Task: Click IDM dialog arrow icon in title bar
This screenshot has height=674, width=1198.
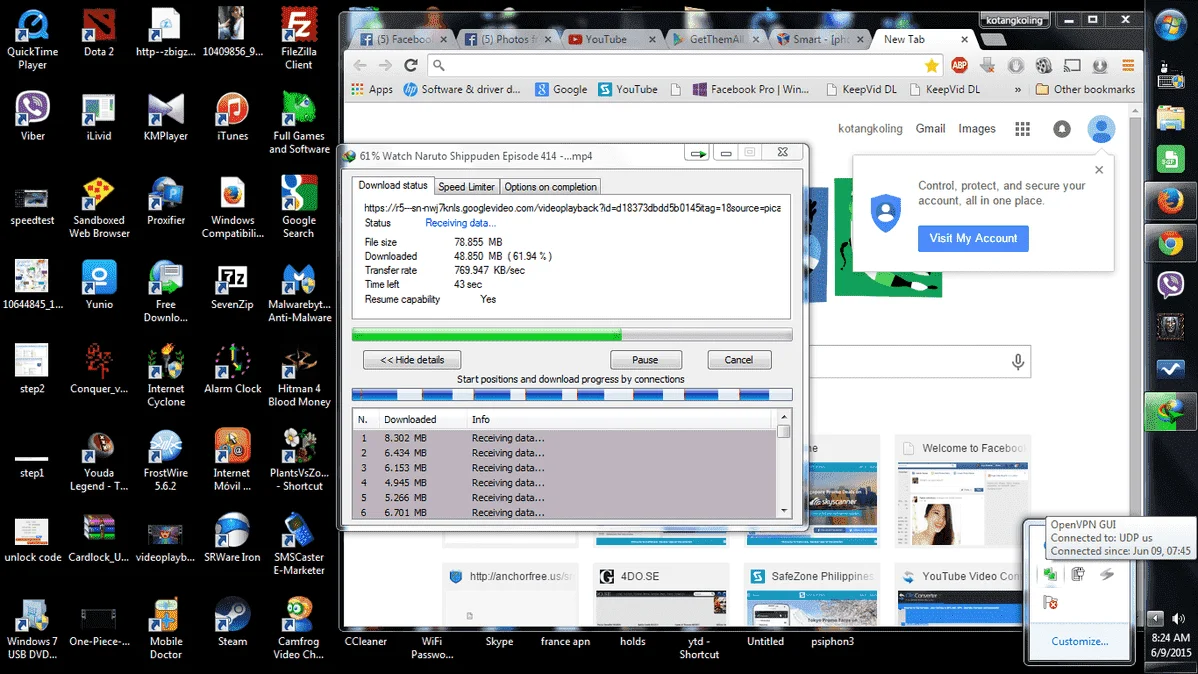Action: pyautogui.click(x=698, y=154)
